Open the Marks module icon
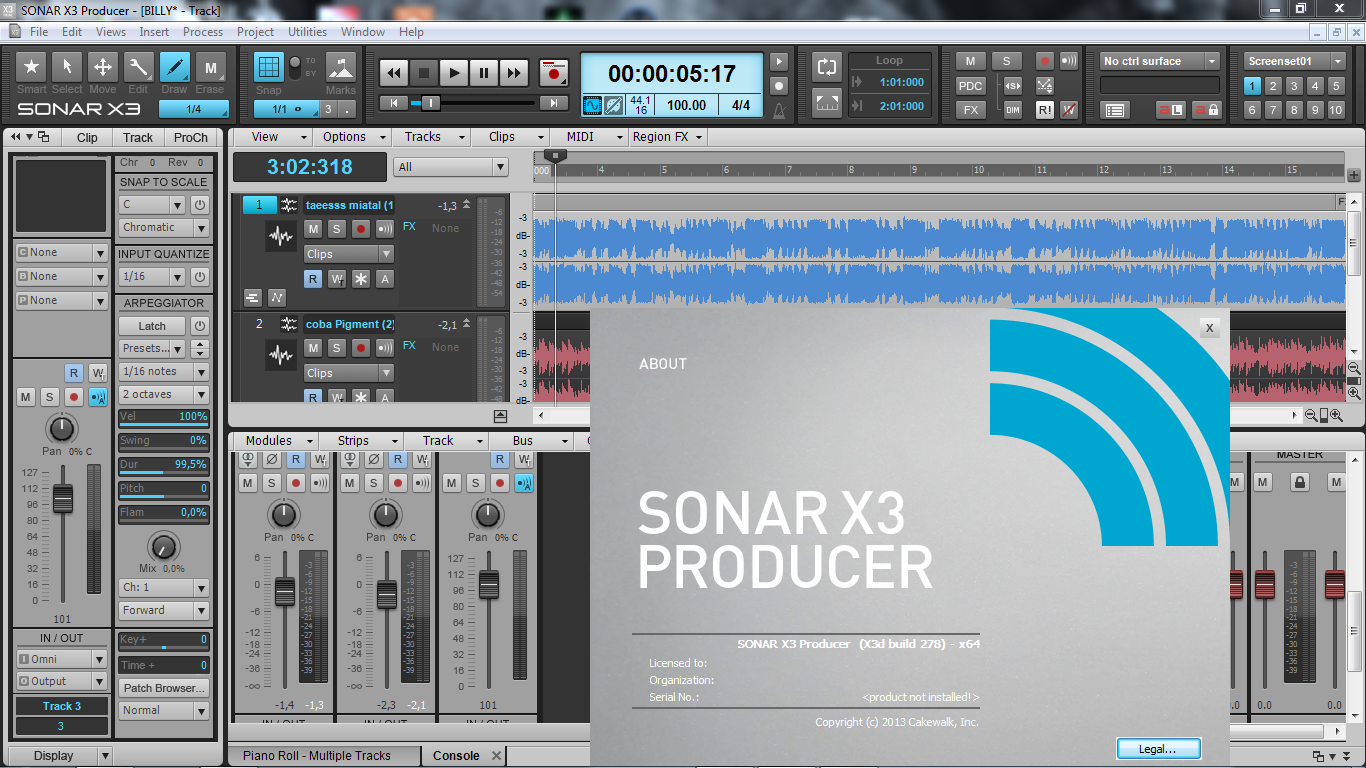Viewport: 1366px width, 768px height. (x=341, y=68)
